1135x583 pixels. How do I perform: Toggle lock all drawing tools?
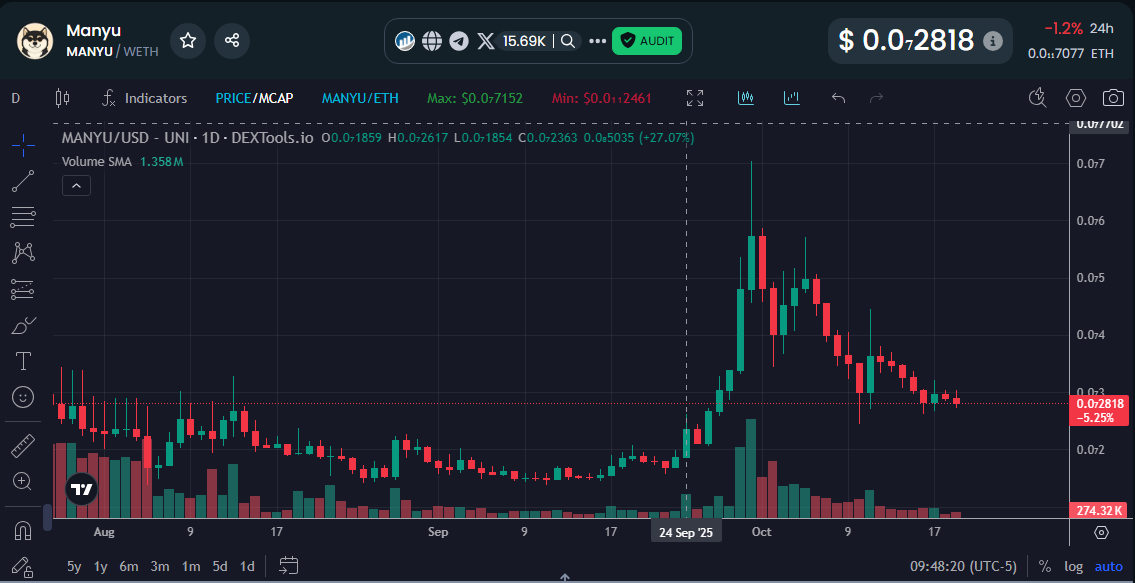pos(23,566)
